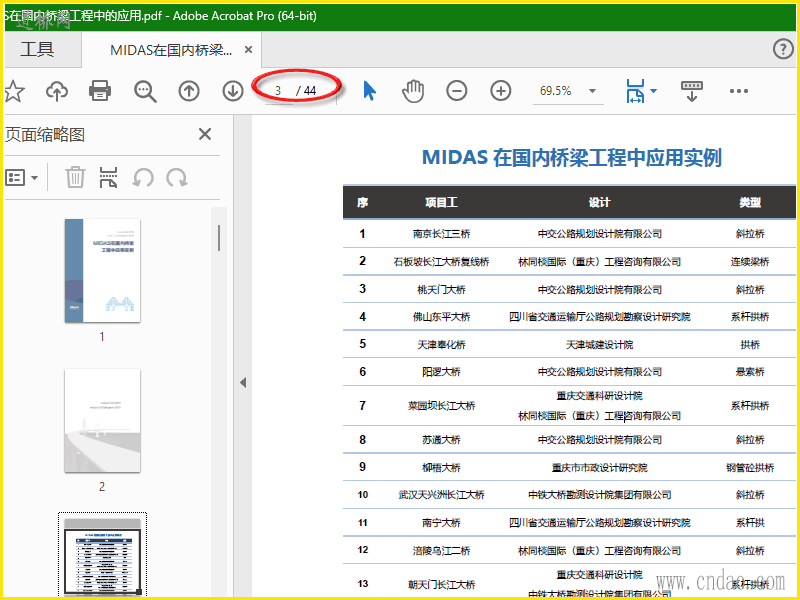The height and width of the screenshot is (600, 800).
Task: Click 悬索桥 type cell
Action: [x=750, y=372]
